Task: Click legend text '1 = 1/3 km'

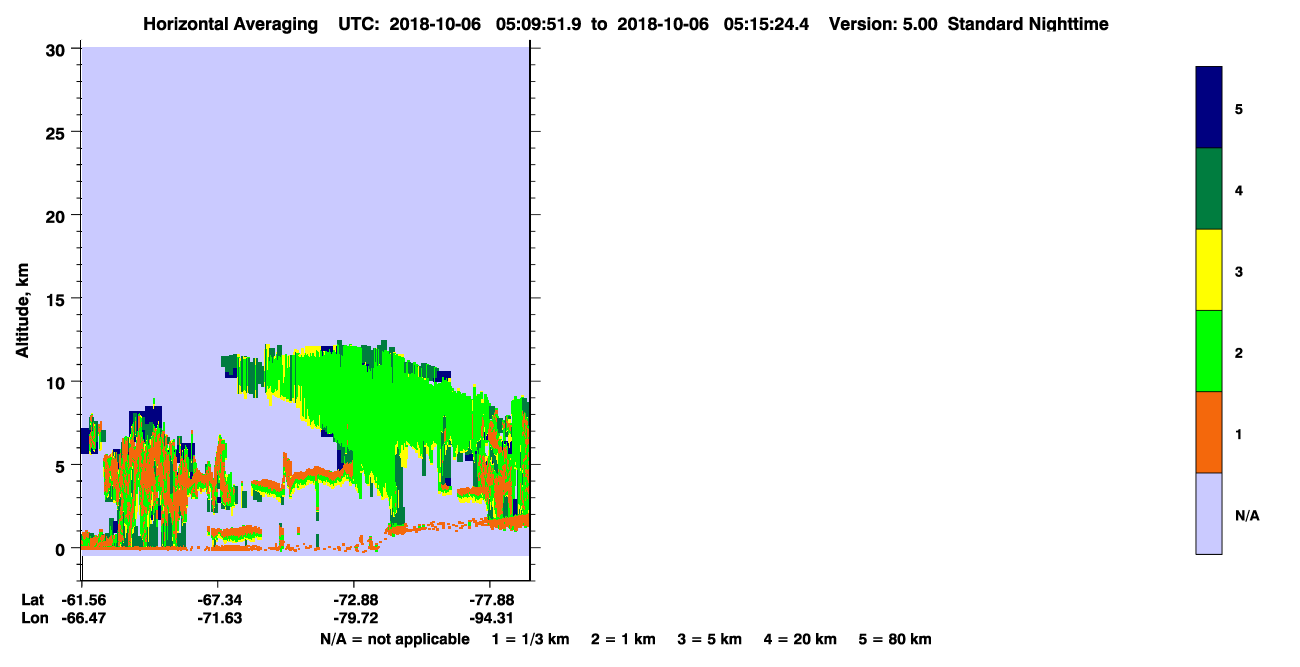Action: pos(530,639)
